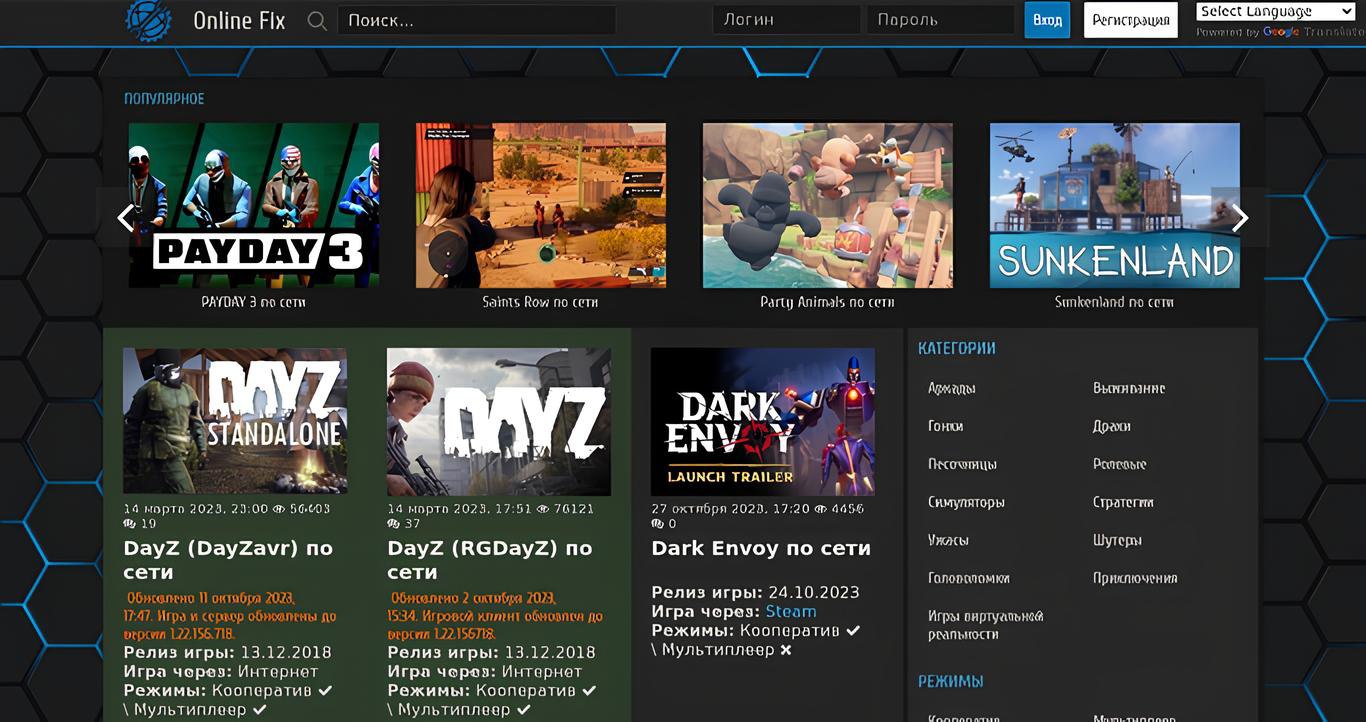Click the '11 октября 2023' update notice
The height and width of the screenshot is (722, 1366).
(230, 615)
